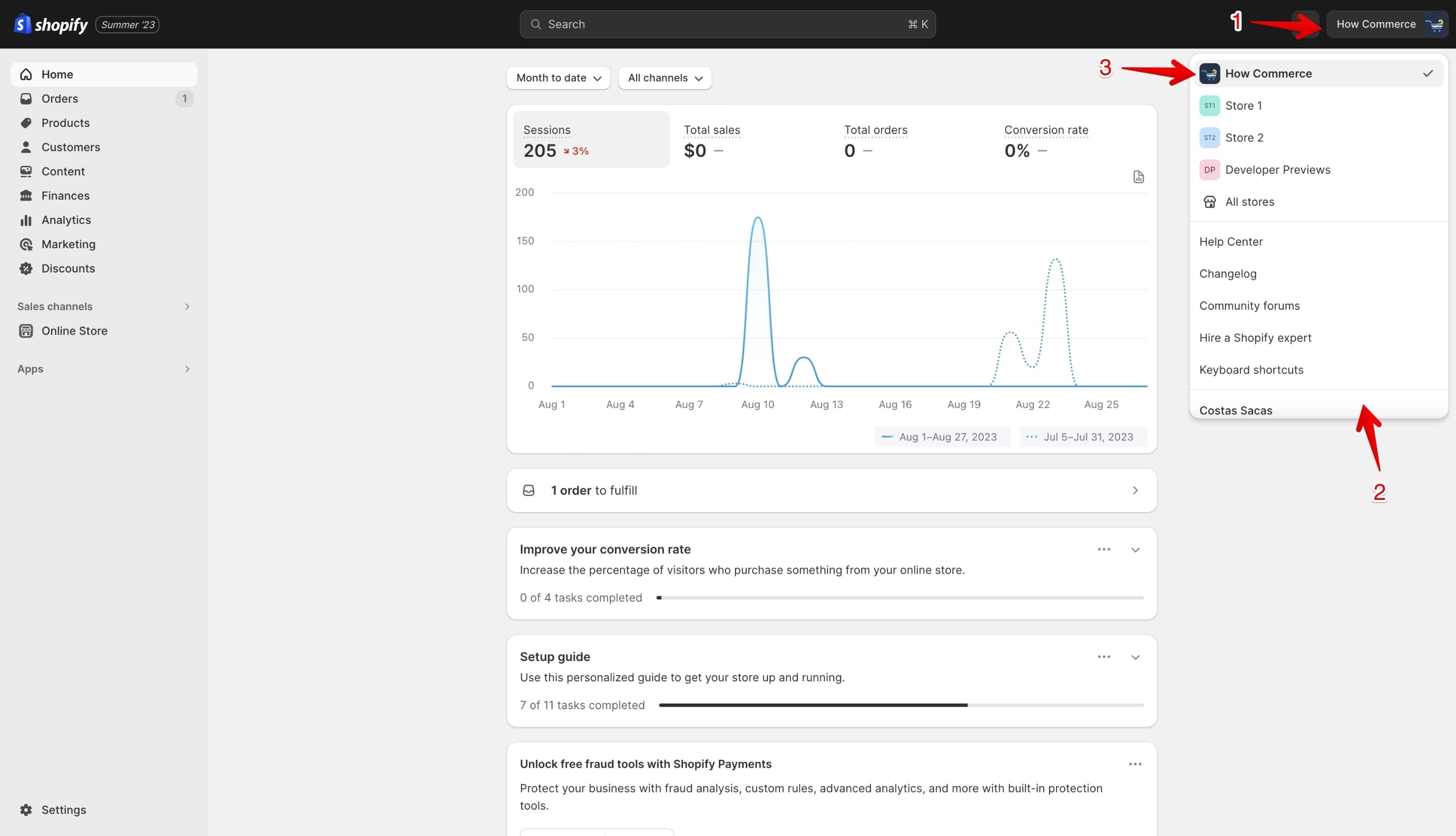Open the All channels dropdown
1456x836 pixels.
pyautogui.click(x=665, y=78)
